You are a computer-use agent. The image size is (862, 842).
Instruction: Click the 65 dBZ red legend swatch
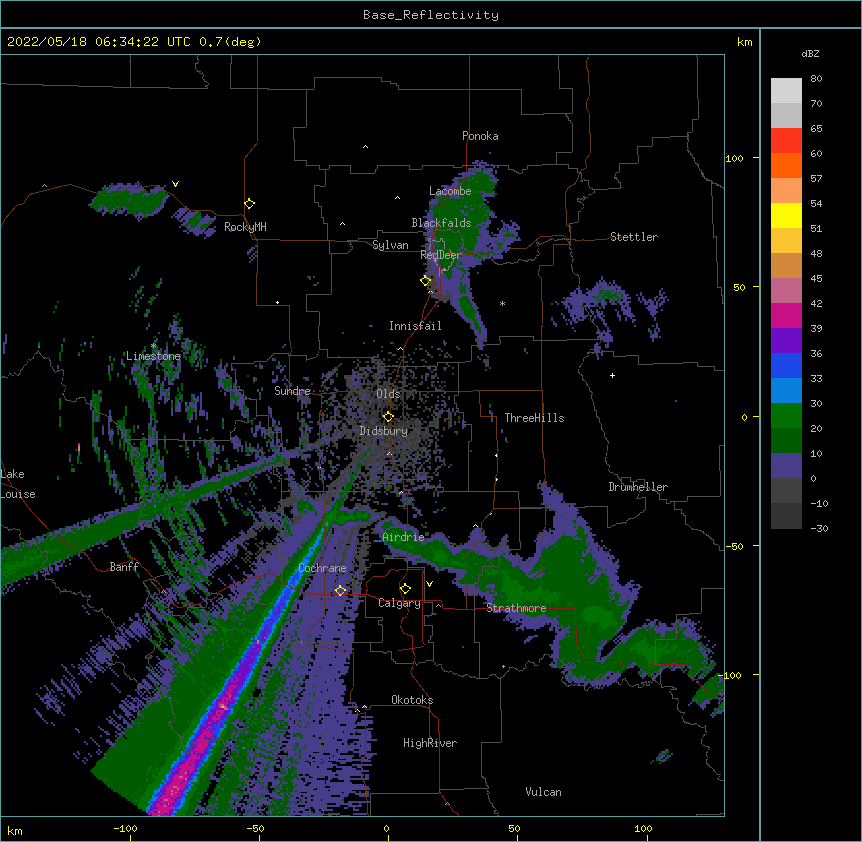[786, 140]
